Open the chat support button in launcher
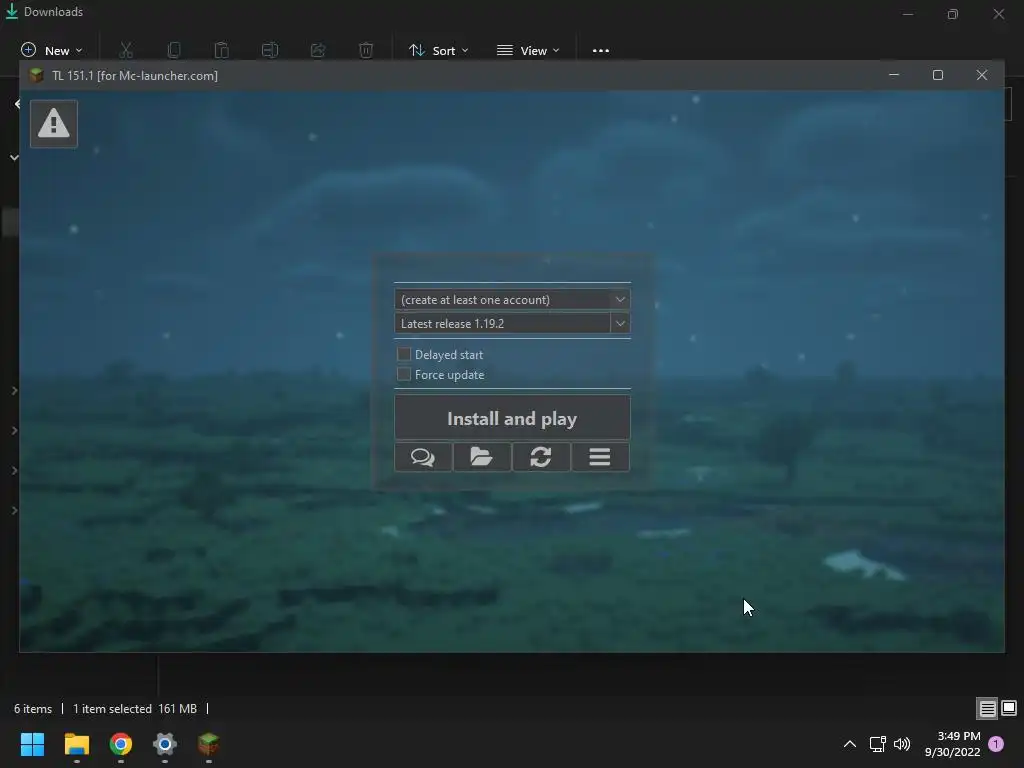The width and height of the screenshot is (1024, 768). tap(423, 456)
